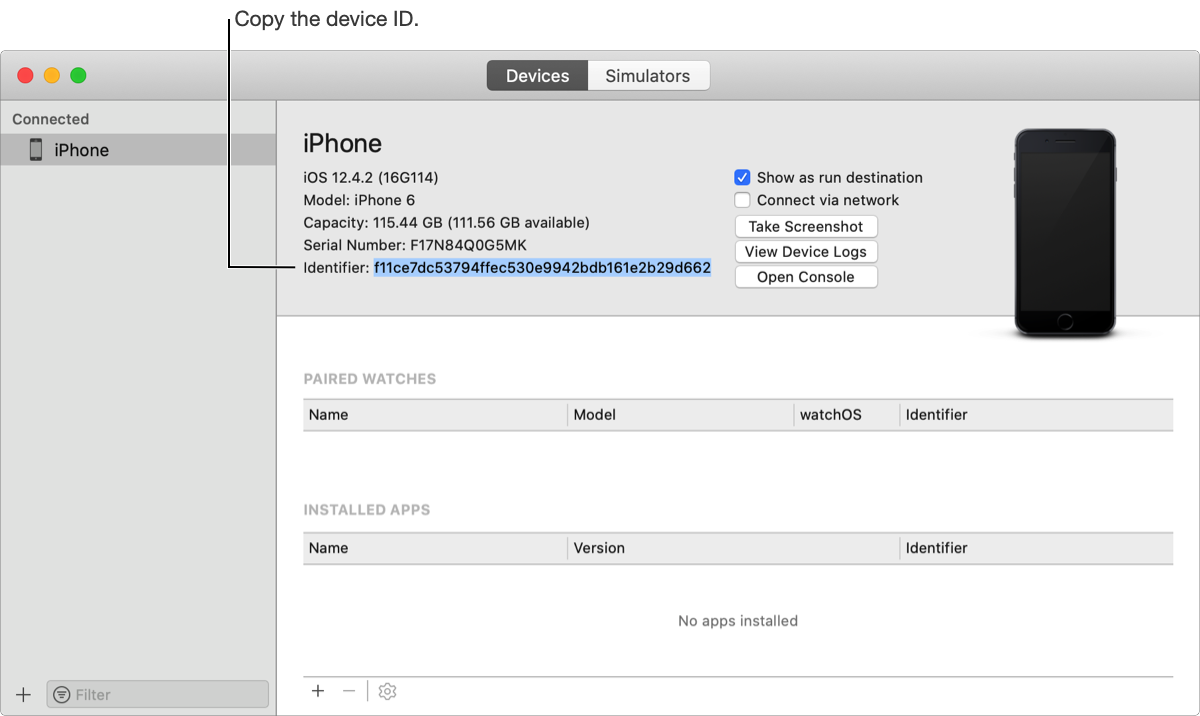Select iPhone in the Connected list
The image size is (1200, 716).
click(82, 150)
